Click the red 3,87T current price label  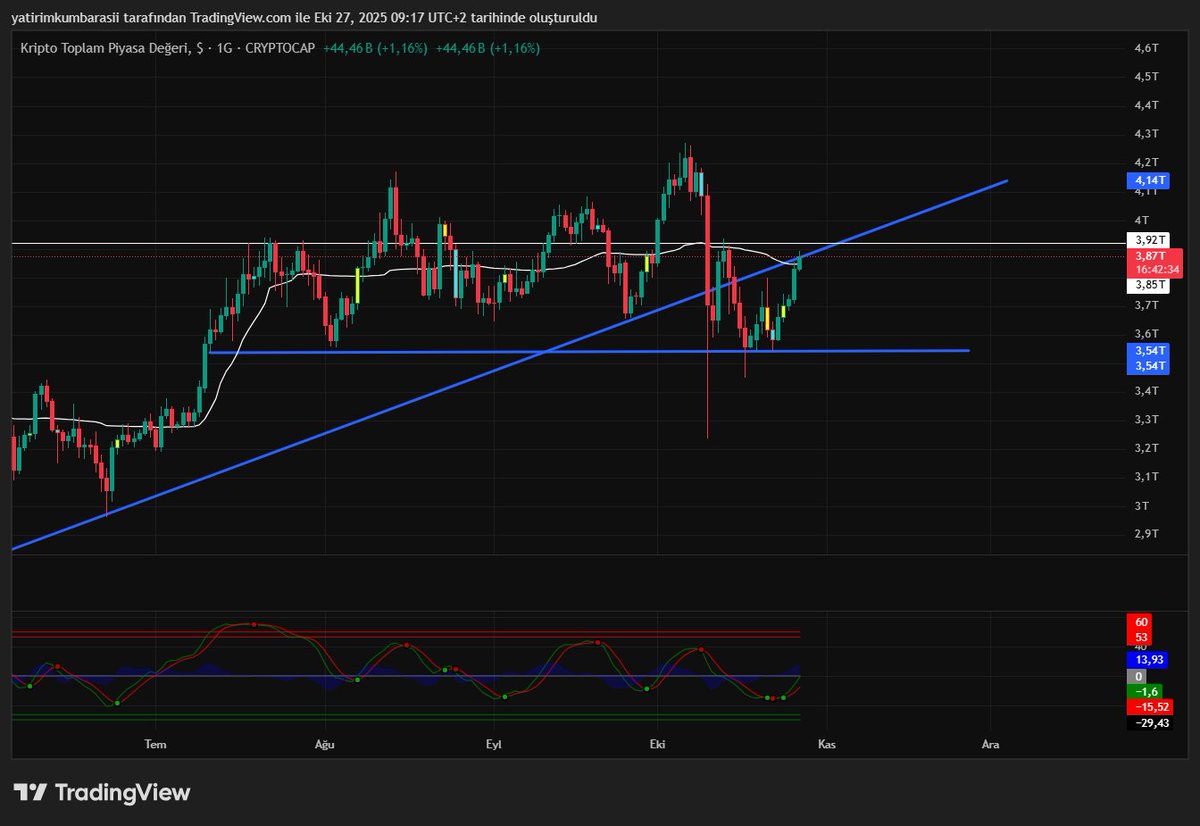pos(1150,256)
